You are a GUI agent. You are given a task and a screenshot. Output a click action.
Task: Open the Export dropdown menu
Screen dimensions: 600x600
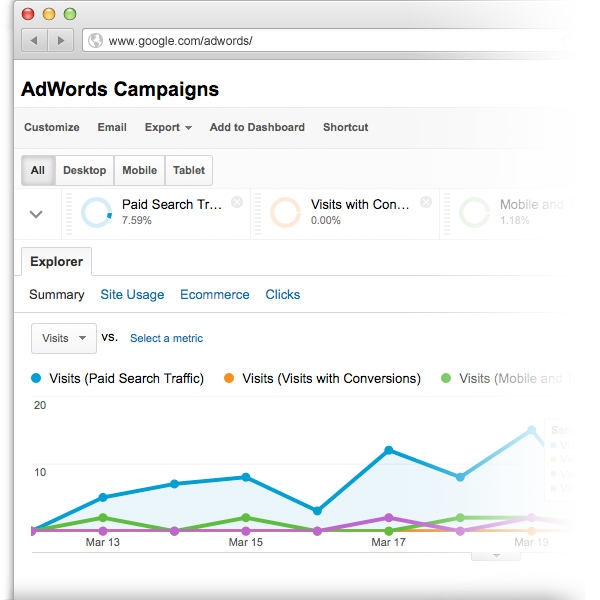(168, 127)
